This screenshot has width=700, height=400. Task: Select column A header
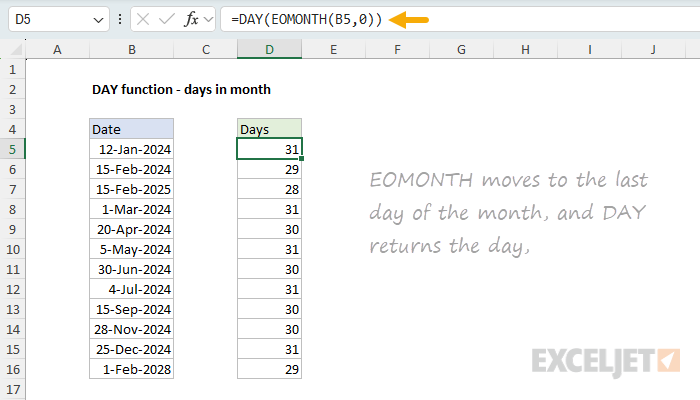click(57, 50)
